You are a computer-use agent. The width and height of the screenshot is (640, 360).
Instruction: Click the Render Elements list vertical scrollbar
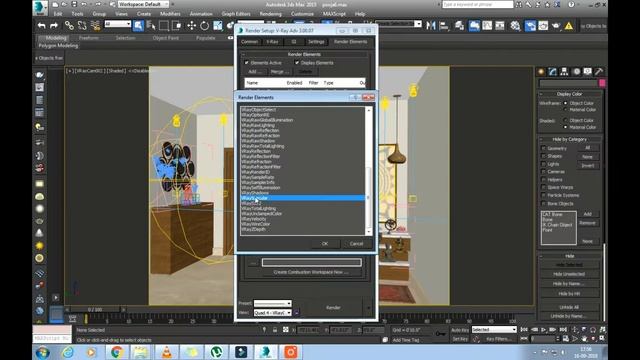(369, 171)
